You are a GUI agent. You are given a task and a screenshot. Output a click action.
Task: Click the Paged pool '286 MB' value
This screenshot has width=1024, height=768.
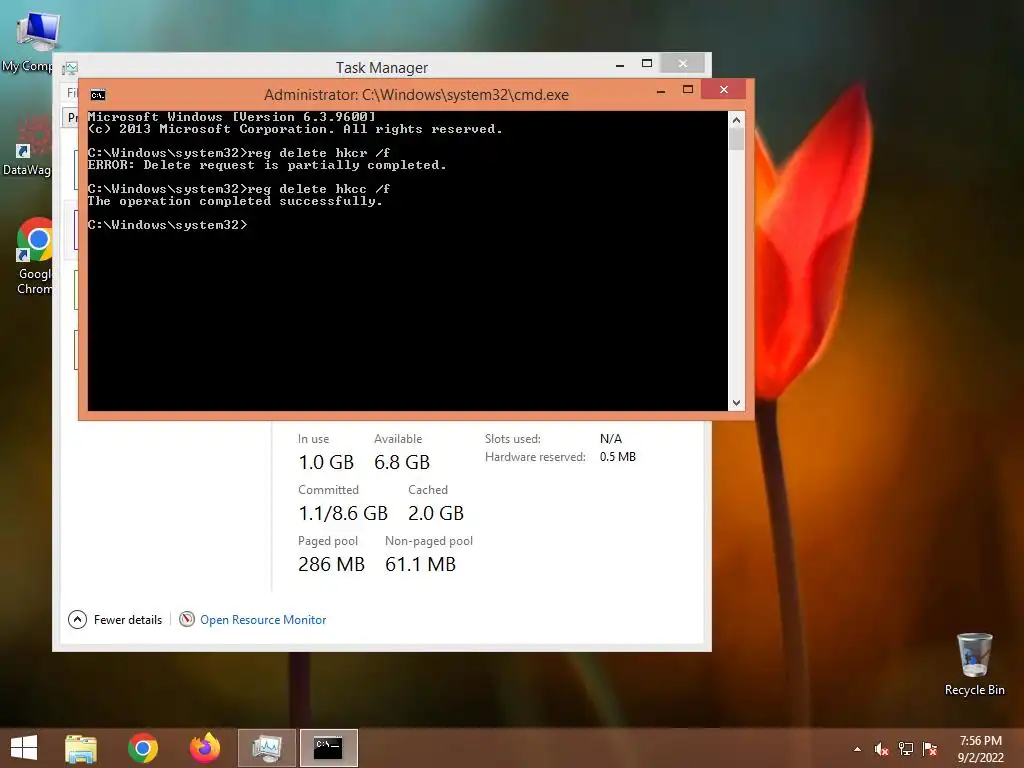[331, 564]
